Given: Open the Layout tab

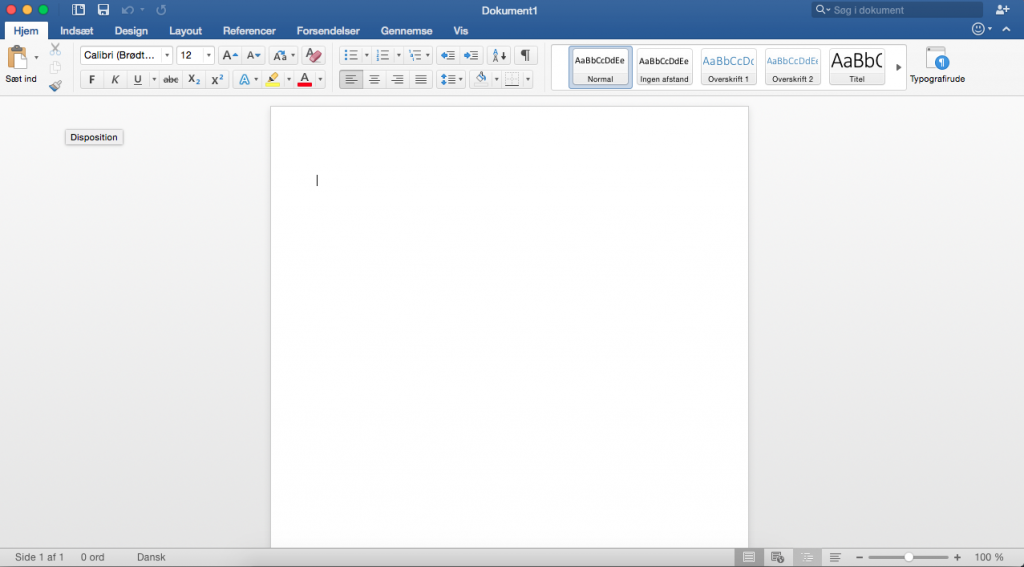Looking at the screenshot, I should 185,31.
